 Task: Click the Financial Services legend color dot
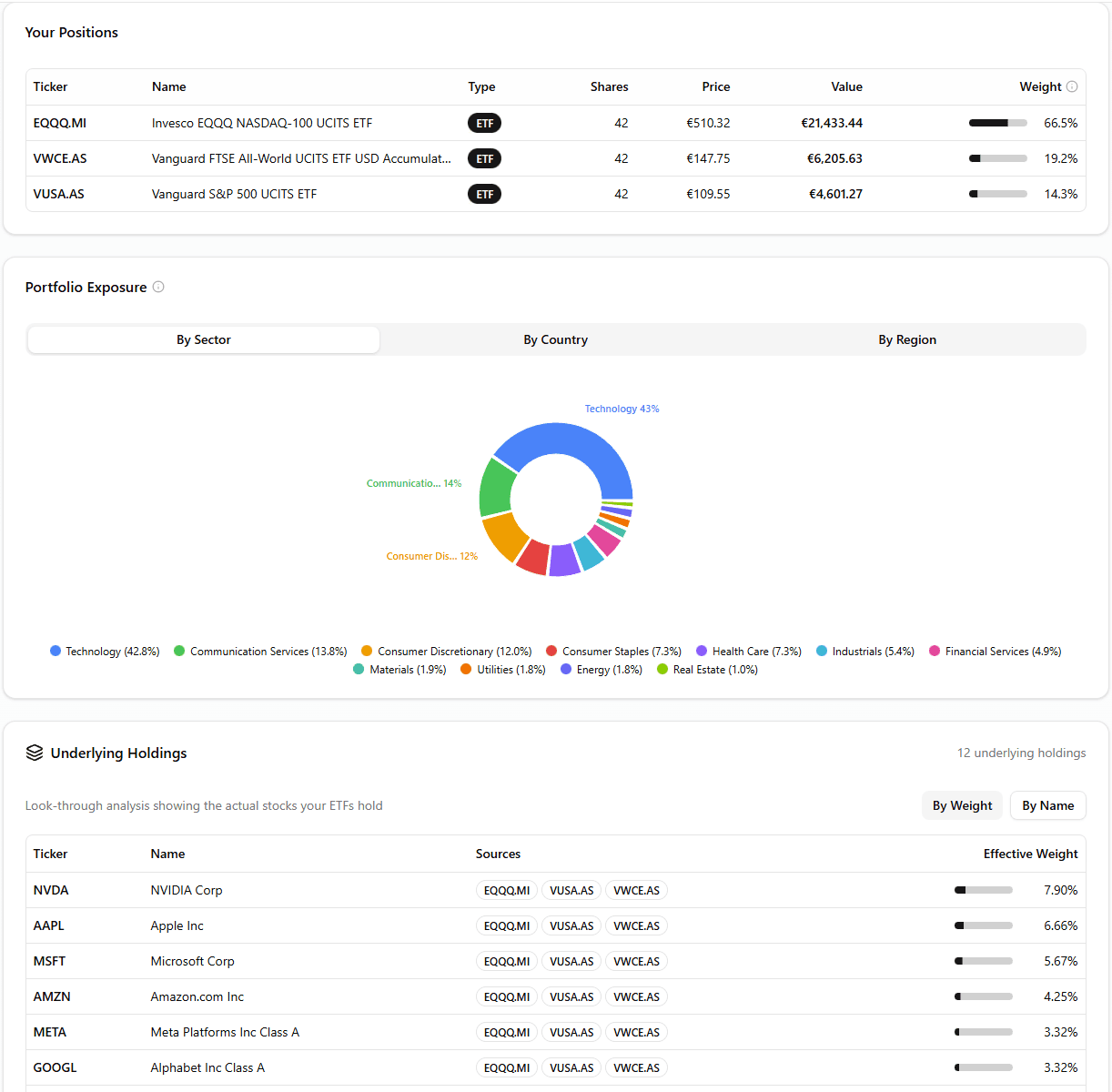click(935, 651)
